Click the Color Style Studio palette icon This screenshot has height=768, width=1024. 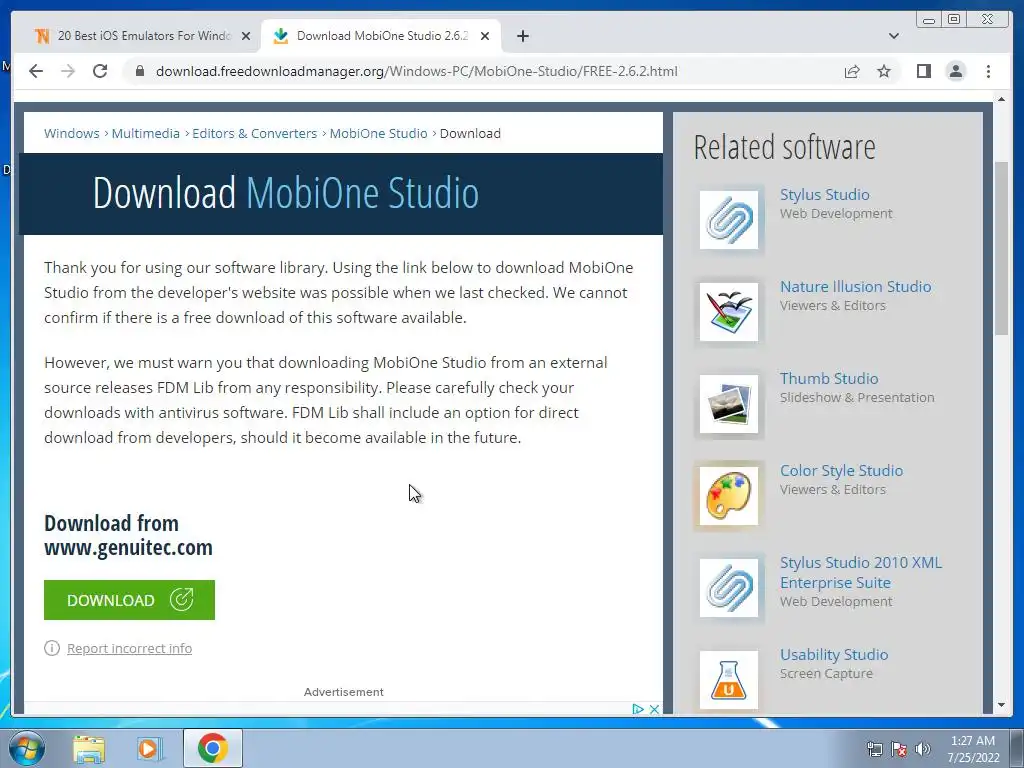(x=729, y=496)
